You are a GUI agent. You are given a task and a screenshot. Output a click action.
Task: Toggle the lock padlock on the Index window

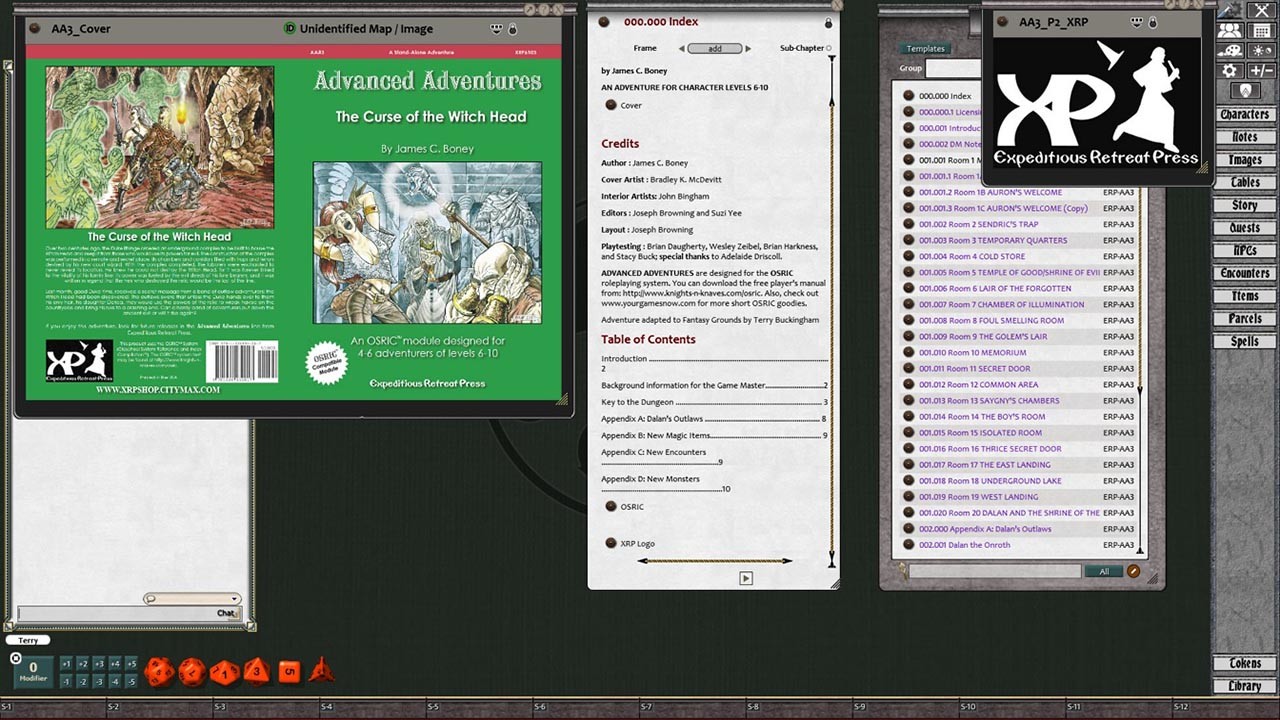[828, 22]
